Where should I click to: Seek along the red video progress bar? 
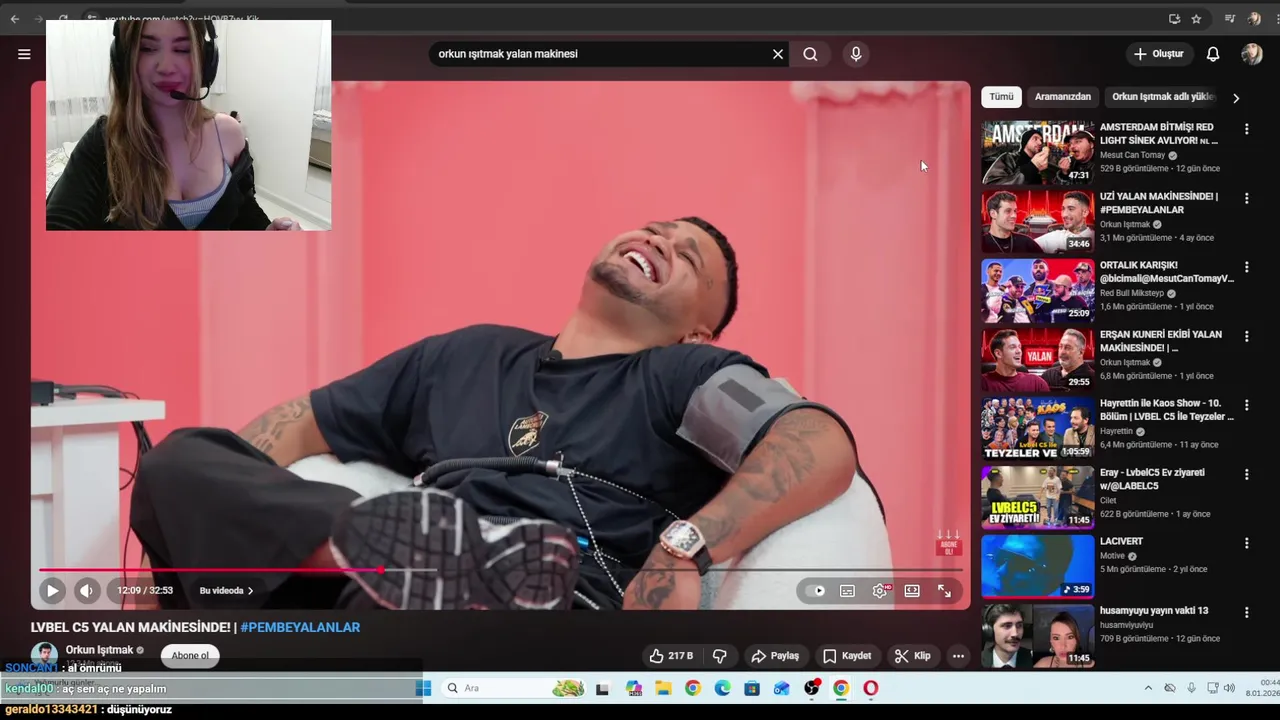[500, 570]
